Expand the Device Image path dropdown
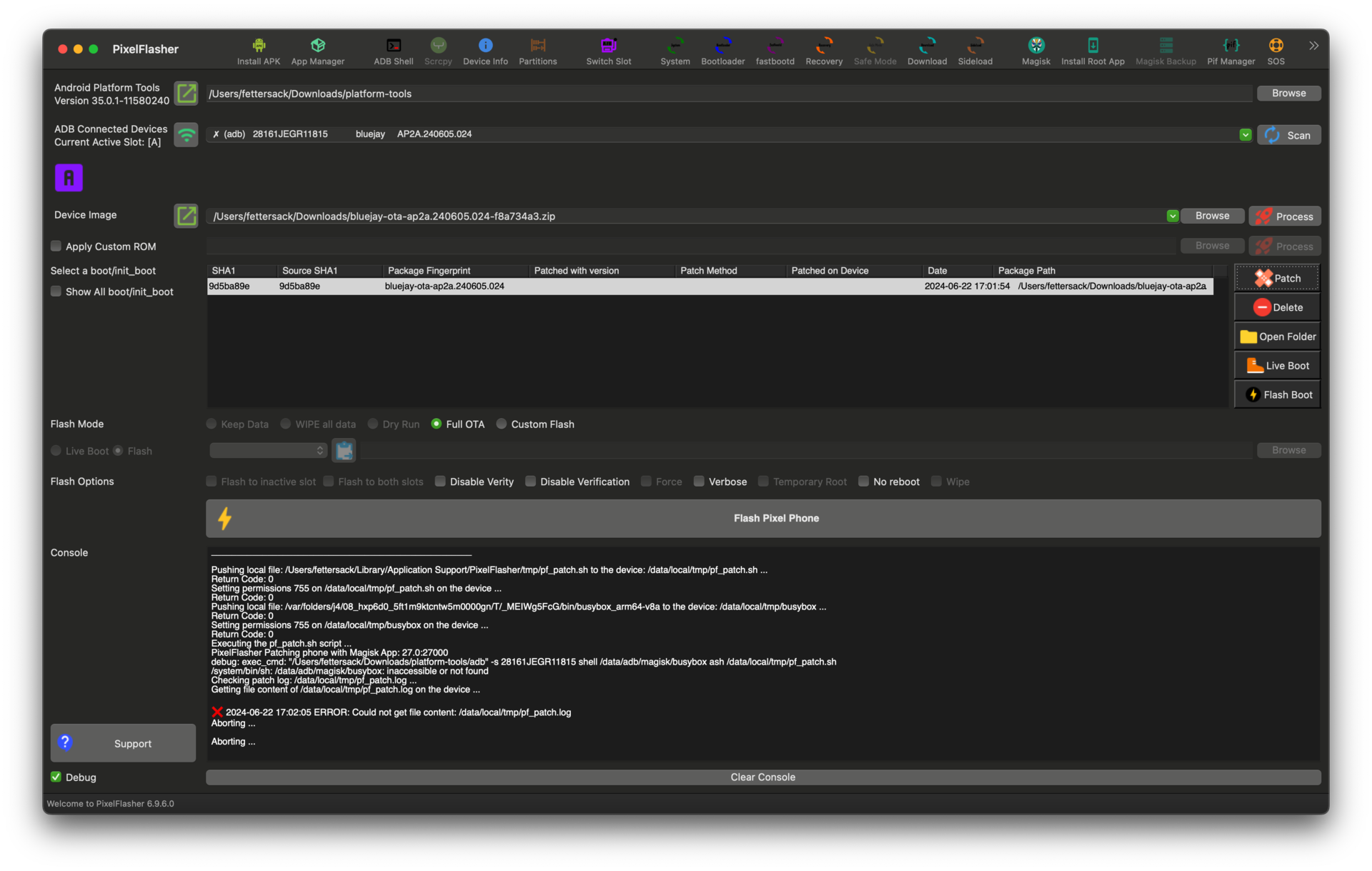The height and width of the screenshot is (871, 1372). [x=1172, y=216]
